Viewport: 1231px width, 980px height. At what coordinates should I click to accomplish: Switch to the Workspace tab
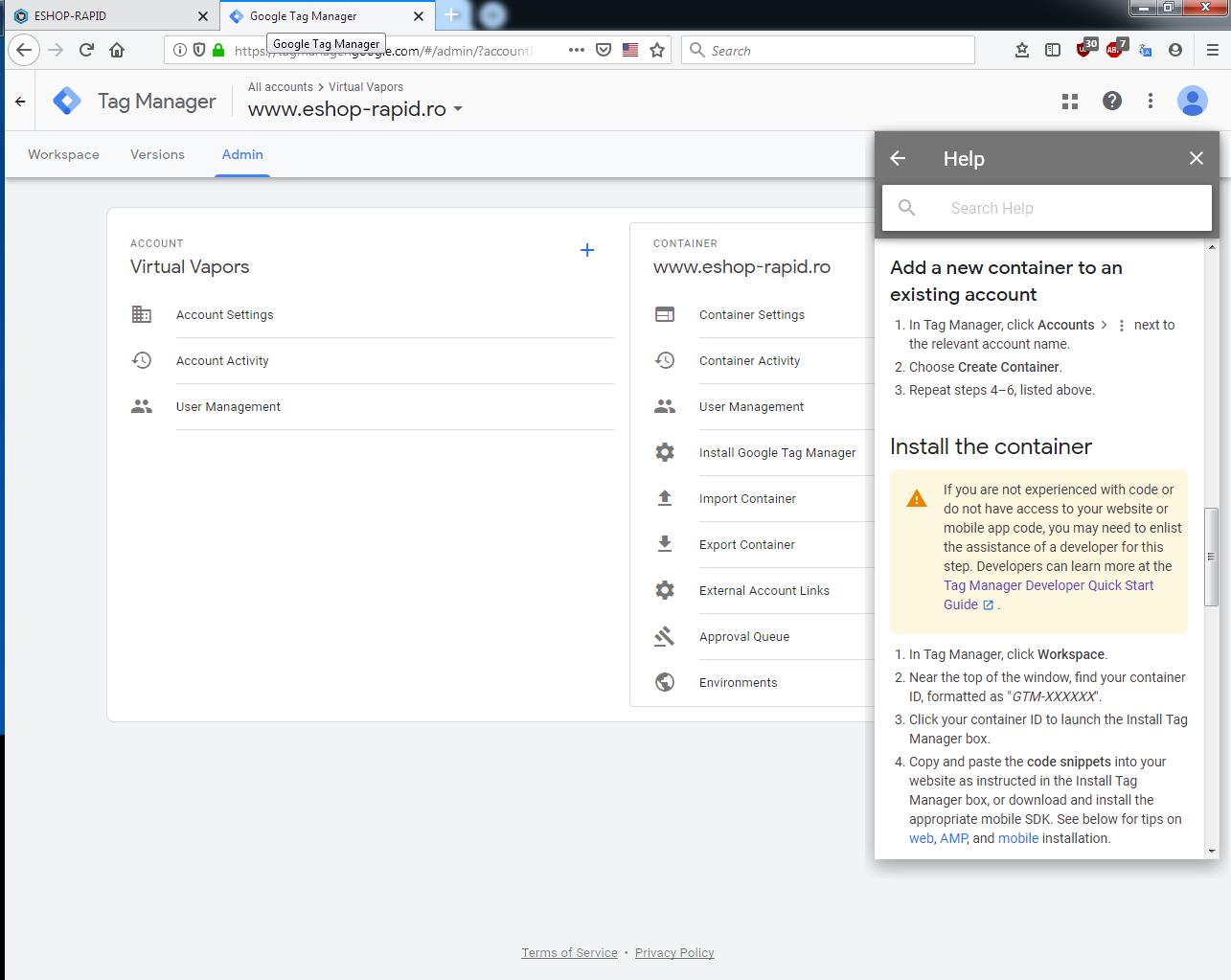point(63,154)
